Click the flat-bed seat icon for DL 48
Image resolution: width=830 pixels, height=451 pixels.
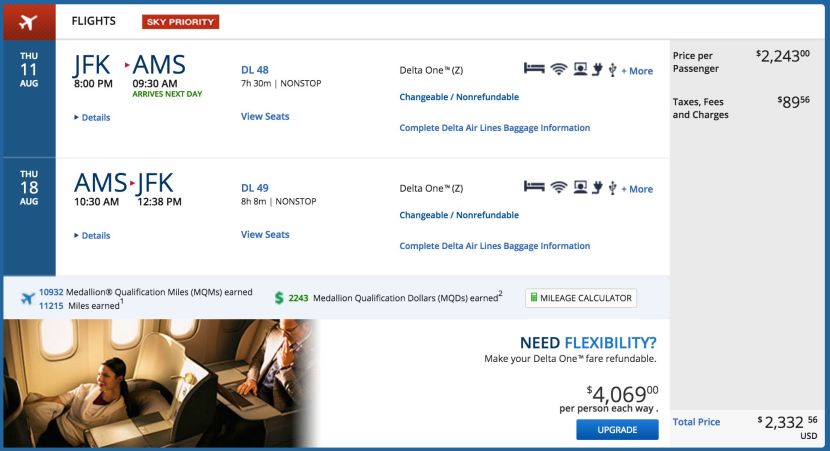pyautogui.click(x=534, y=69)
